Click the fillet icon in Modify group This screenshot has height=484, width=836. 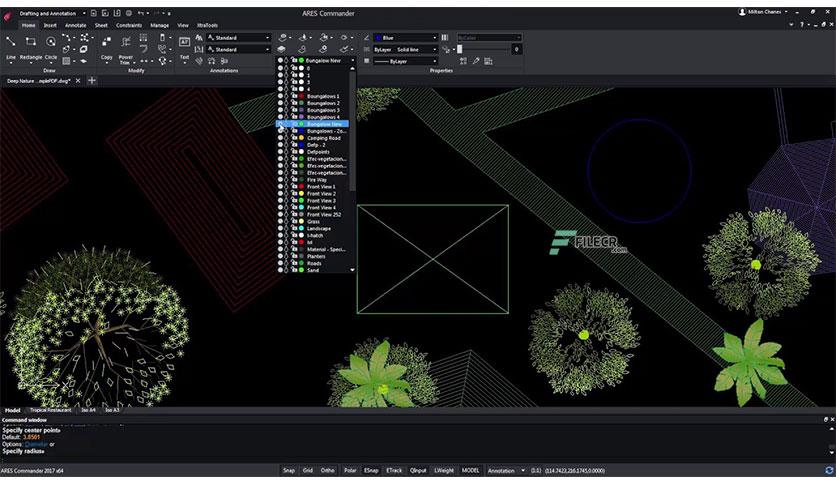143,49
